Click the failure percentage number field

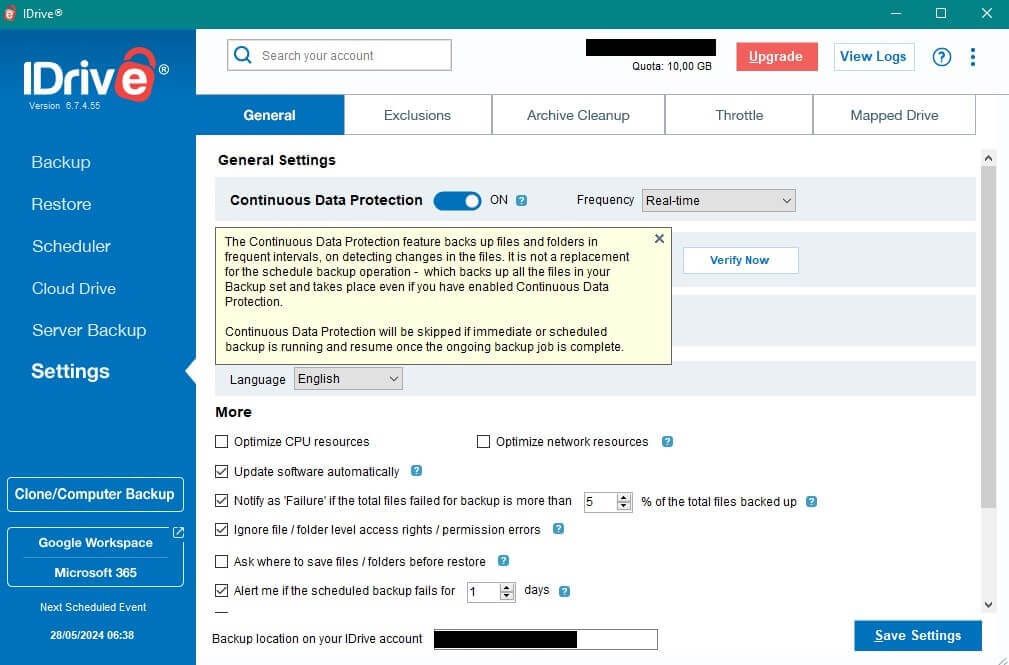(x=600, y=502)
